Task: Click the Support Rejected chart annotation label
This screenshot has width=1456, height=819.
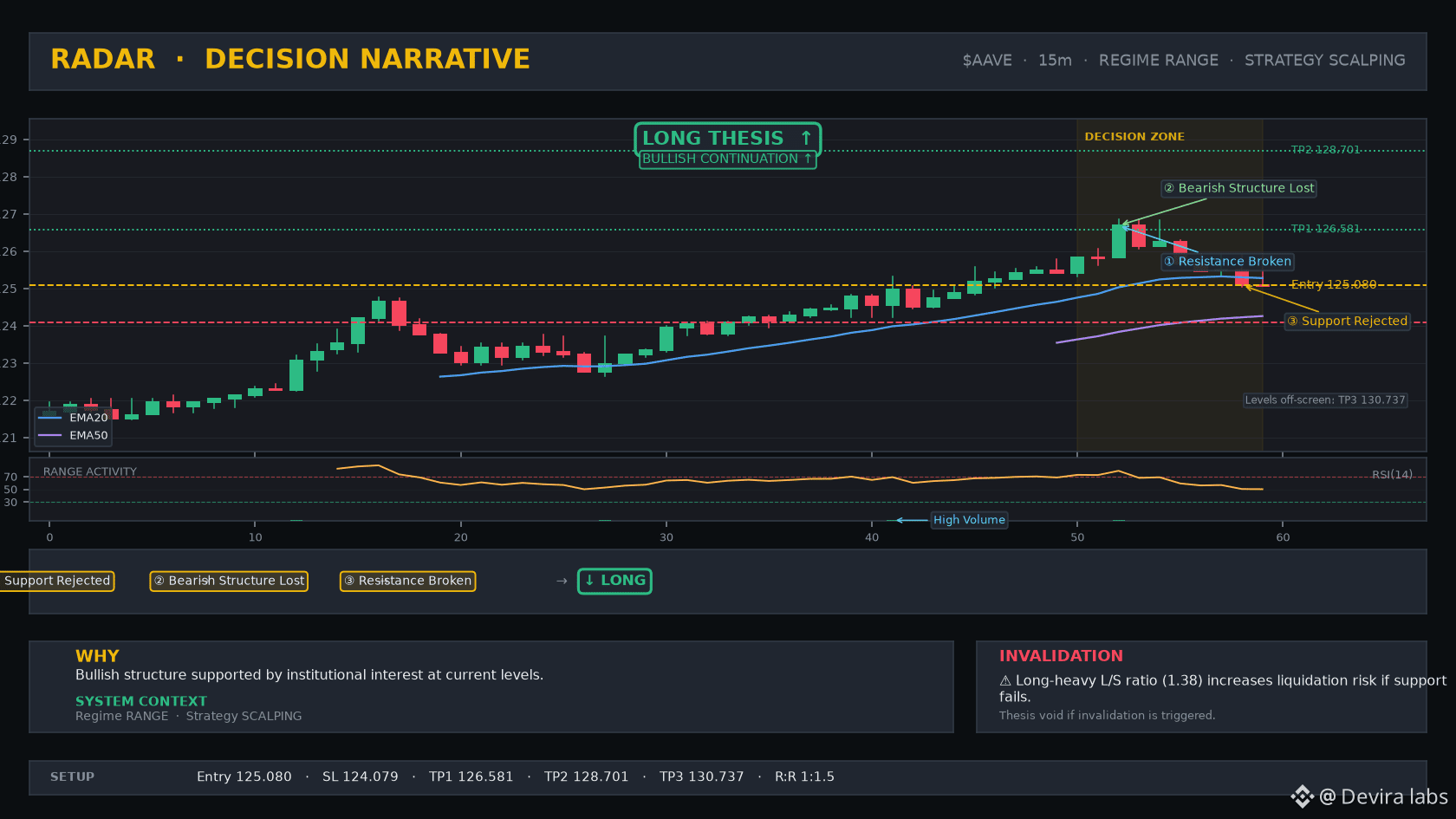Action: (1347, 322)
